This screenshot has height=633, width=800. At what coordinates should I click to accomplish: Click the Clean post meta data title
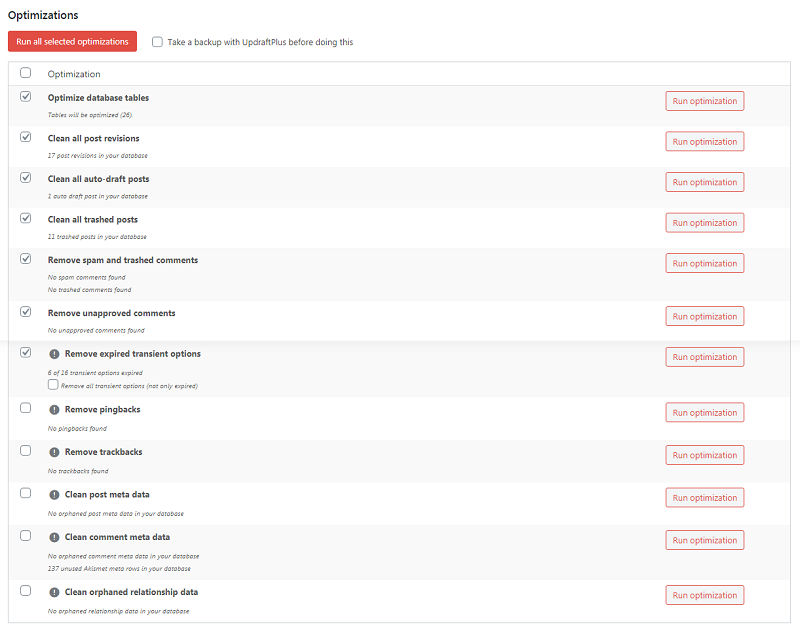click(x=107, y=495)
